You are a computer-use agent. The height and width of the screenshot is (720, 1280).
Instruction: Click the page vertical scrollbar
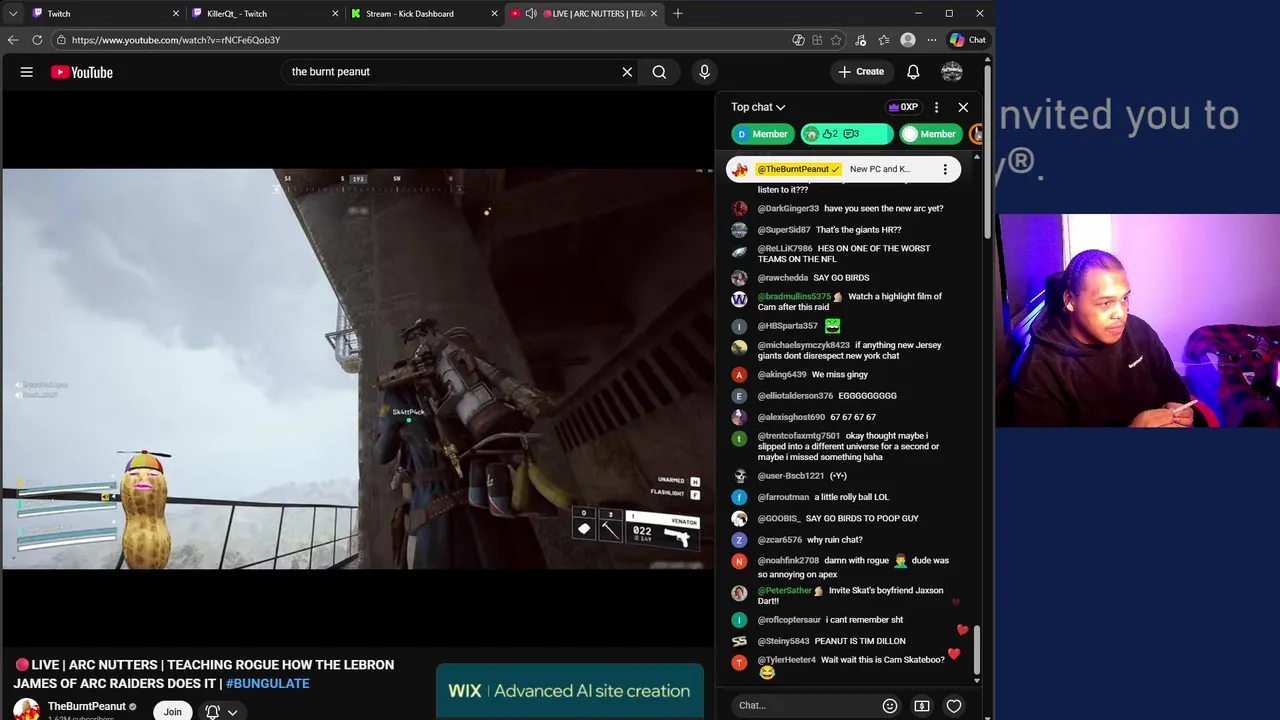(x=988, y=150)
